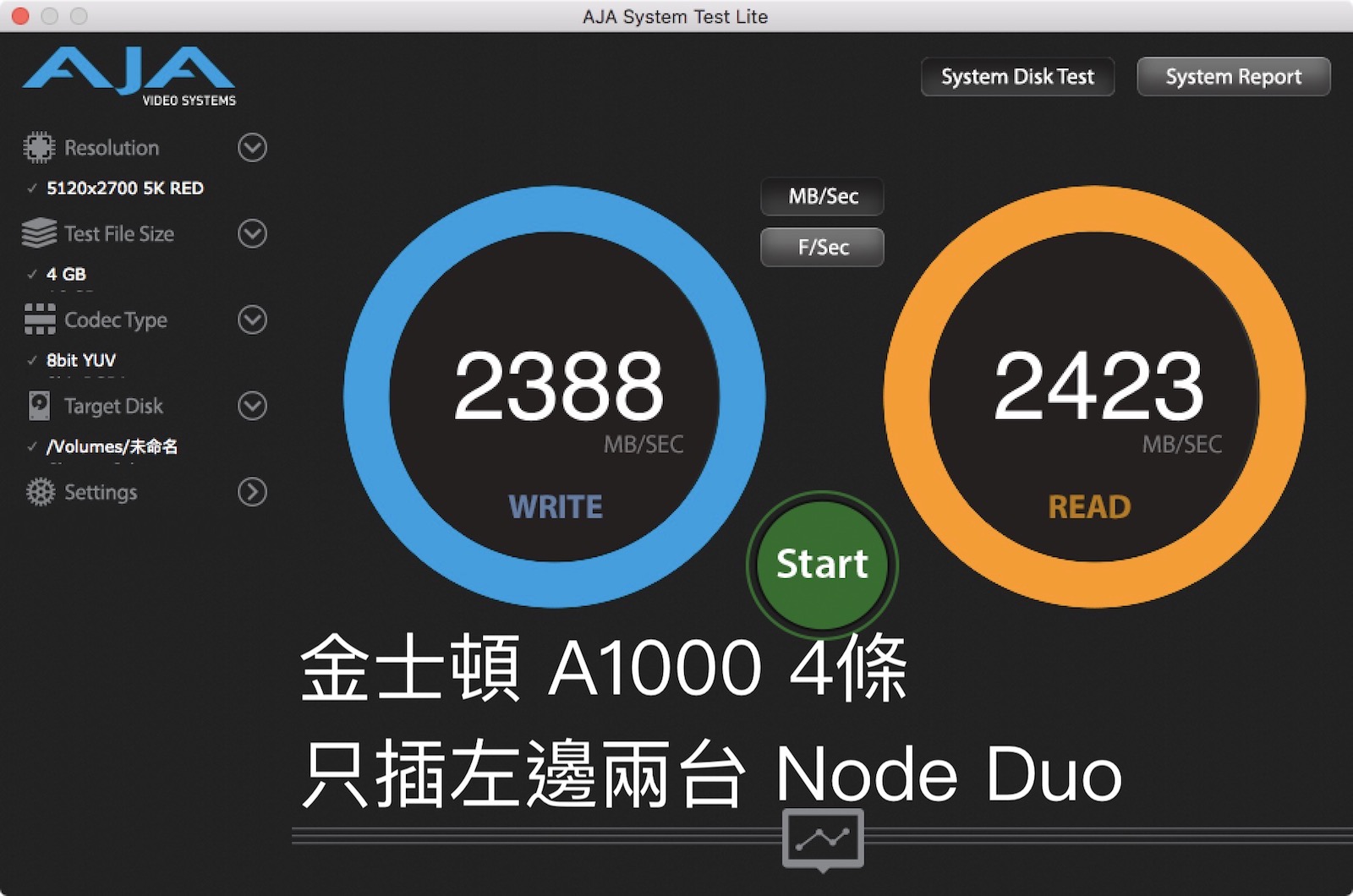Switch to System Disk Test tab
Image resolution: width=1353 pixels, height=896 pixels.
point(1017,77)
